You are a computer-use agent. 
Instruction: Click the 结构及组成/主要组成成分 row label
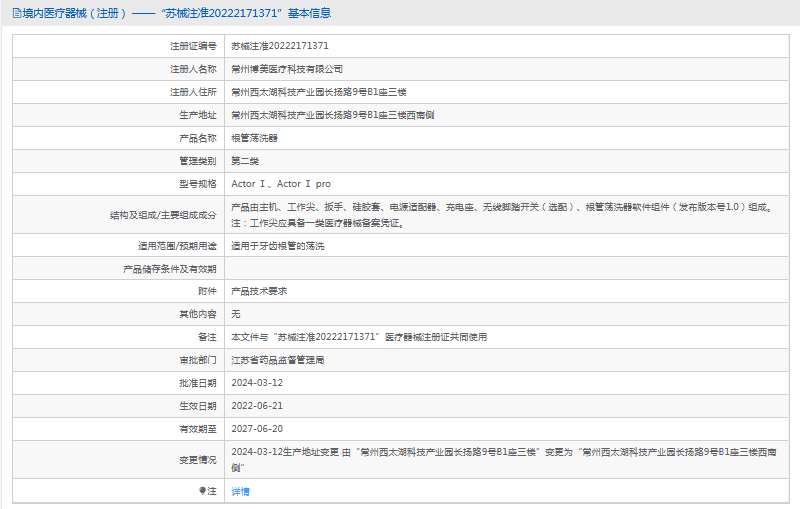point(163,215)
